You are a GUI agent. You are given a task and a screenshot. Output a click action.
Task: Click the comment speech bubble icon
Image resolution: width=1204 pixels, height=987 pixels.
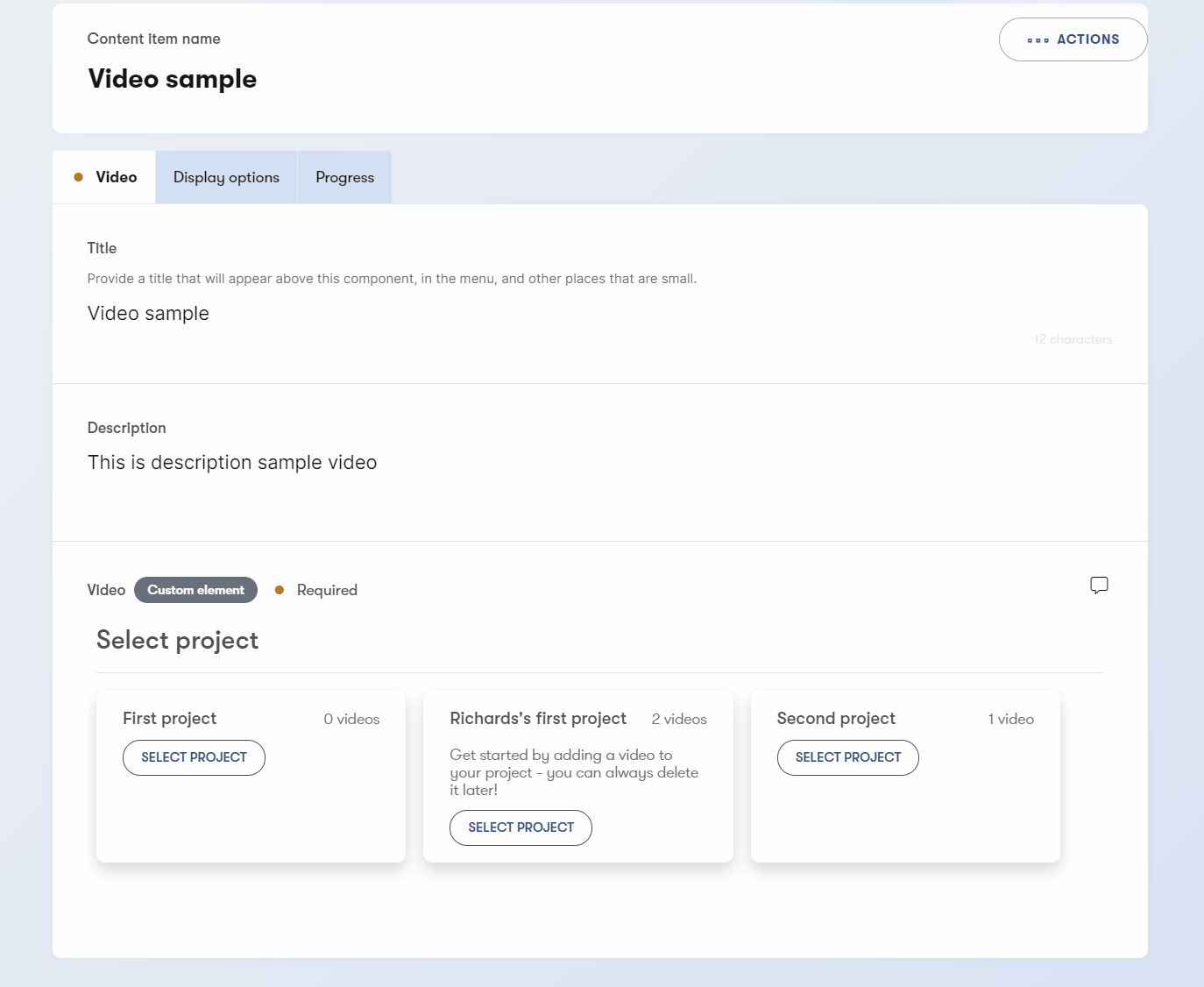pyautogui.click(x=1099, y=586)
